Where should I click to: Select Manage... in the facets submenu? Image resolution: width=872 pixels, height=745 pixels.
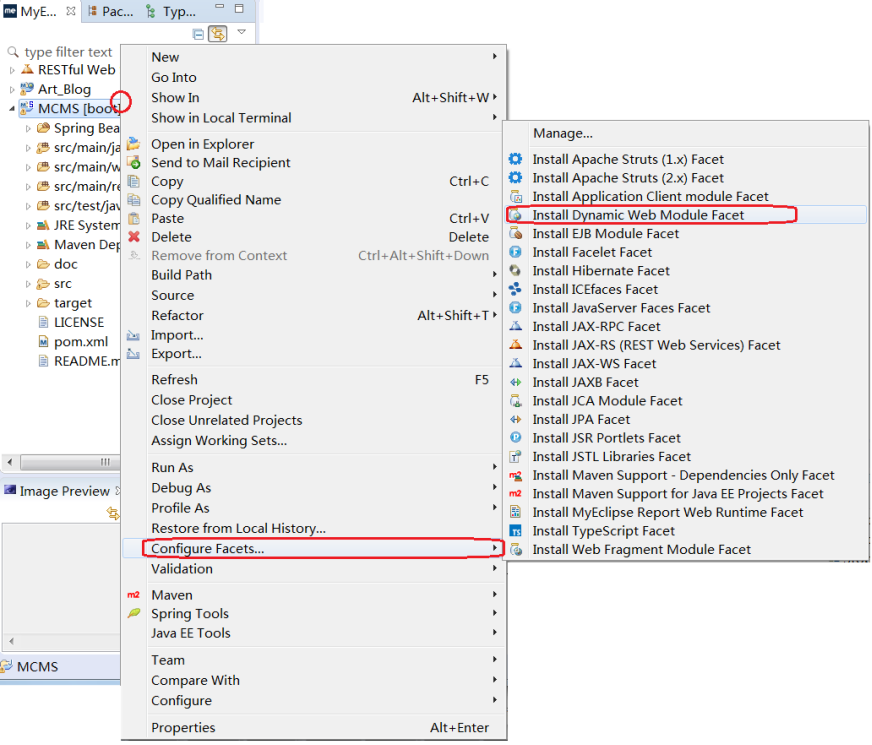[686, 133]
